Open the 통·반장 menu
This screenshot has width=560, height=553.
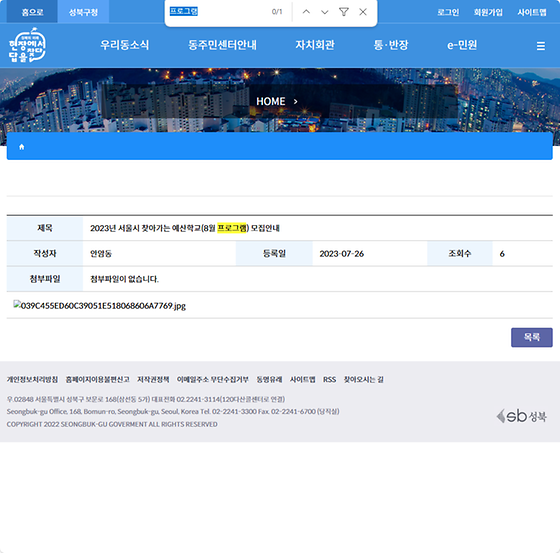pyautogui.click(x=391, y=45)
